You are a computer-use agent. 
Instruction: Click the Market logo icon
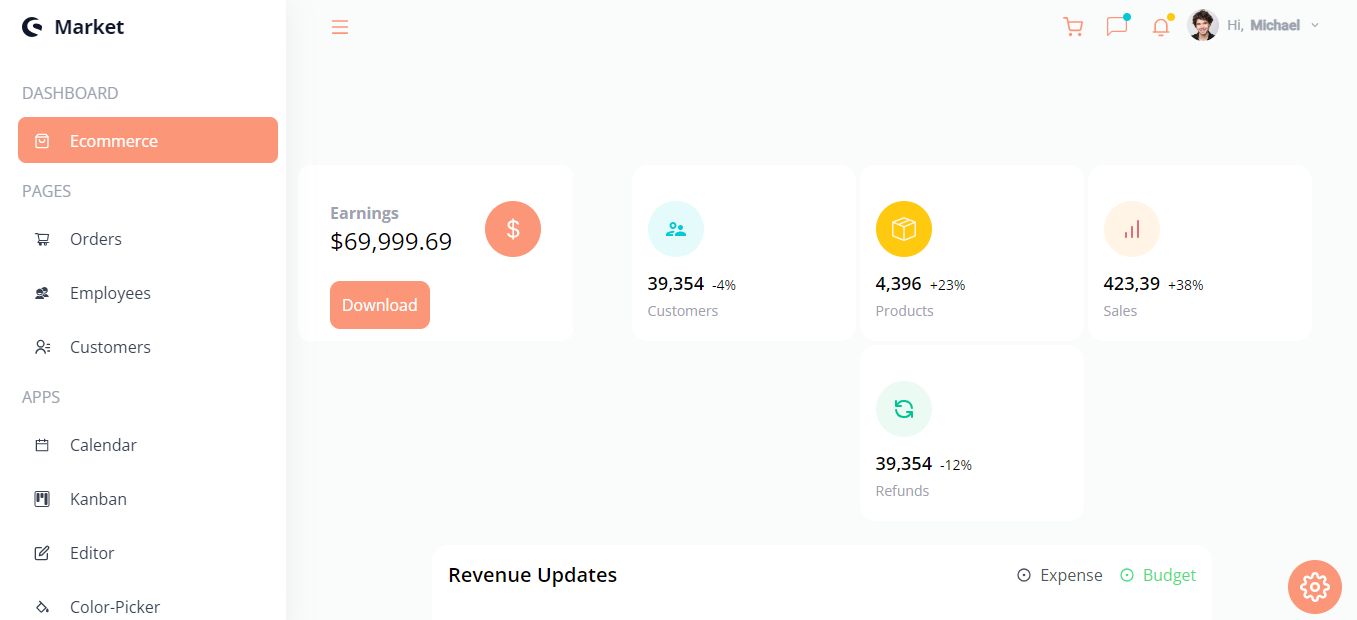(x=32, y=27)
